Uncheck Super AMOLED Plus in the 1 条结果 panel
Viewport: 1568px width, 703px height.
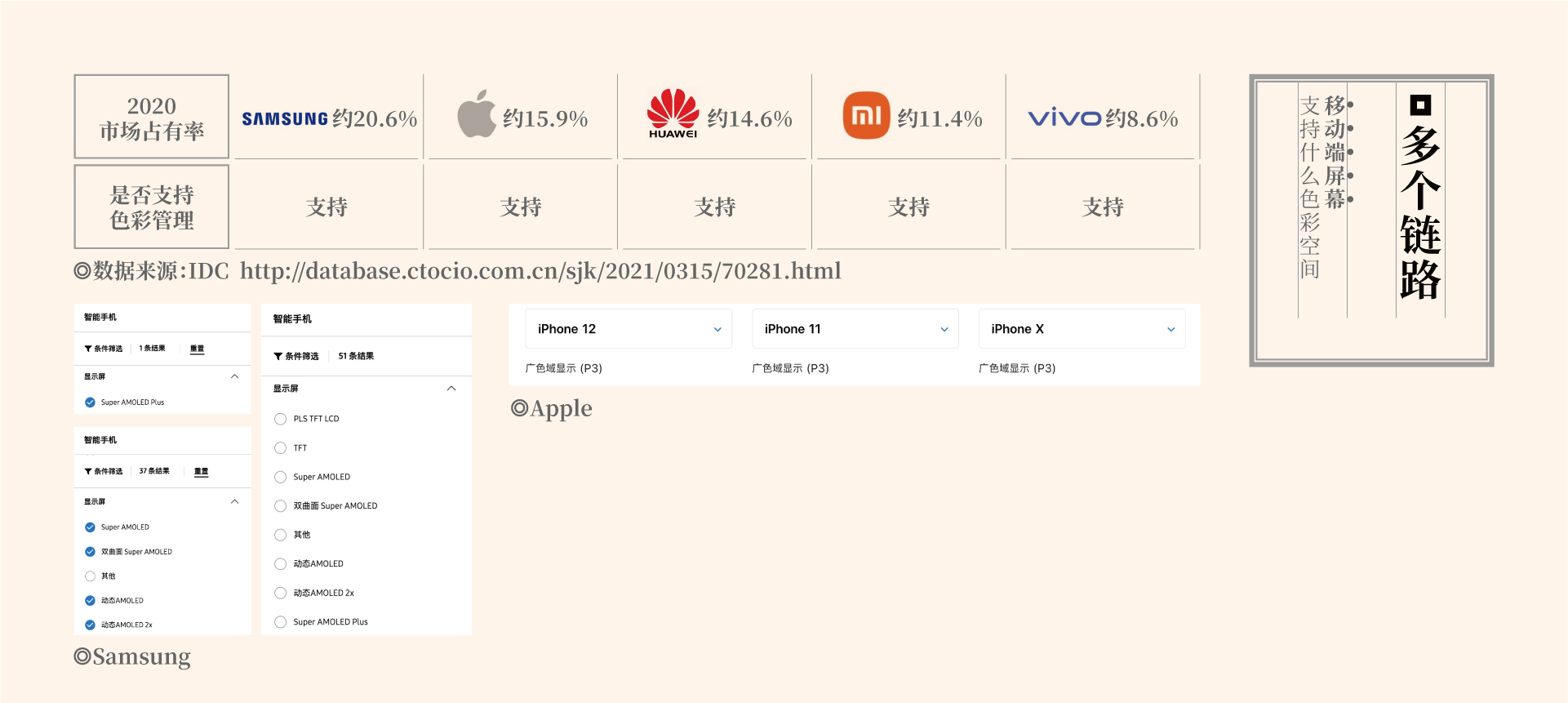91,403
